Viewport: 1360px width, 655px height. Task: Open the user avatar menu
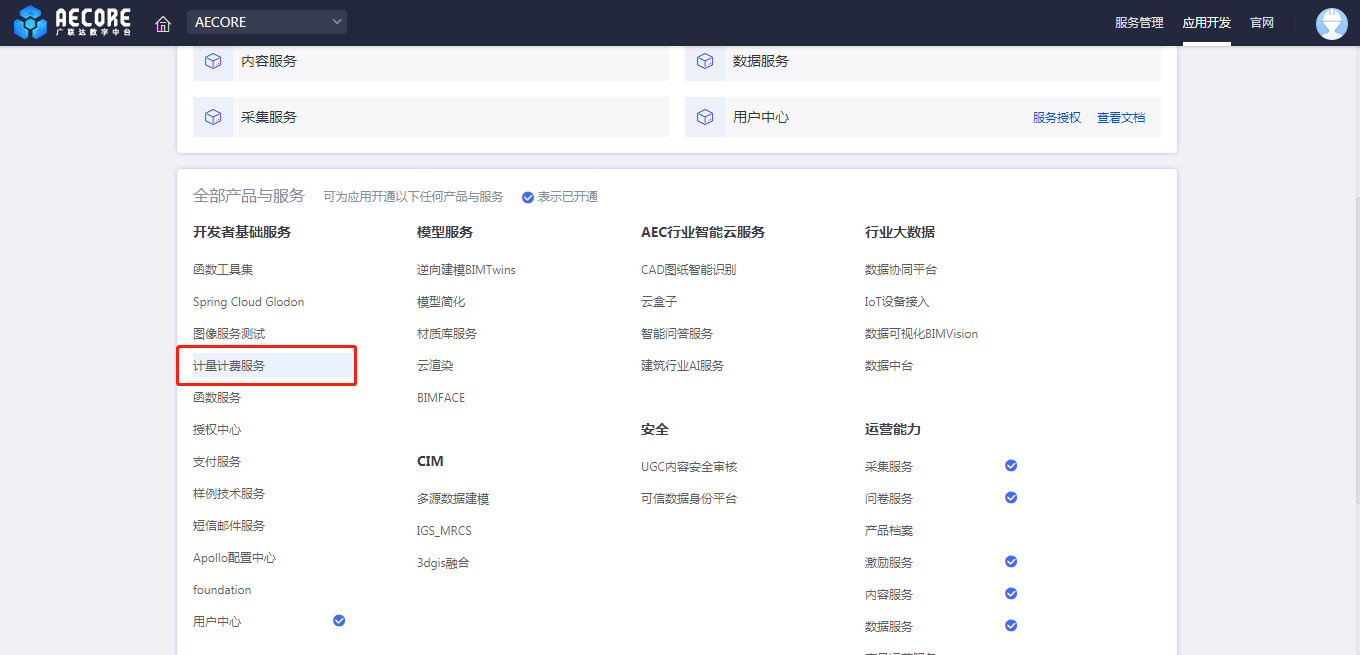tap(1331, 23)
